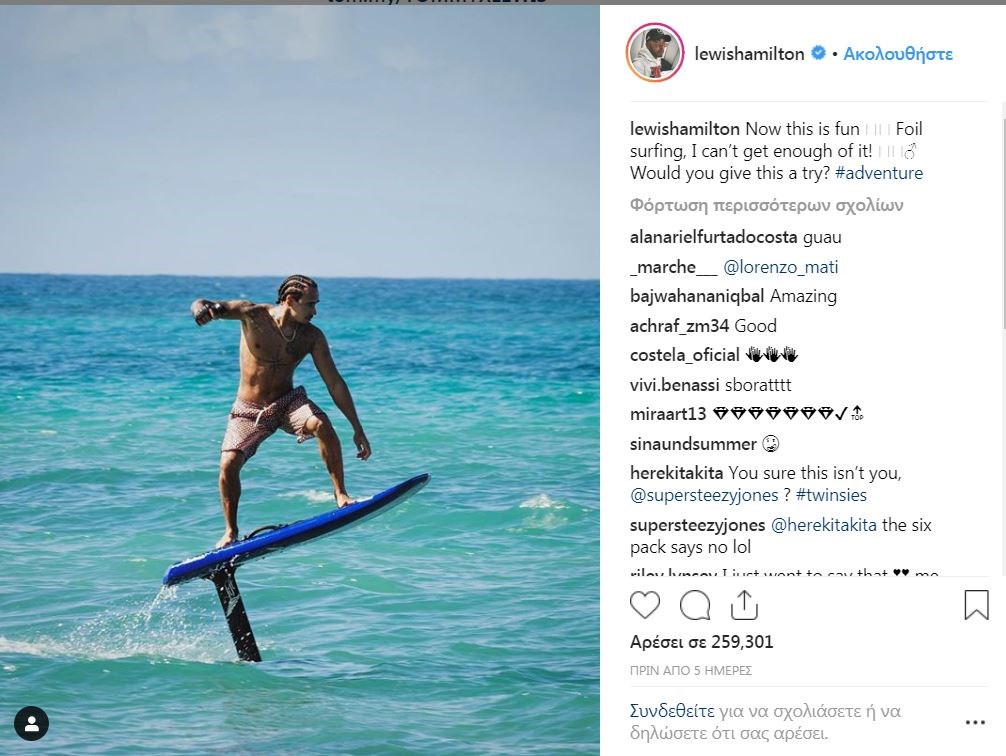Click the blue verified badge

(x=818, y=54)
